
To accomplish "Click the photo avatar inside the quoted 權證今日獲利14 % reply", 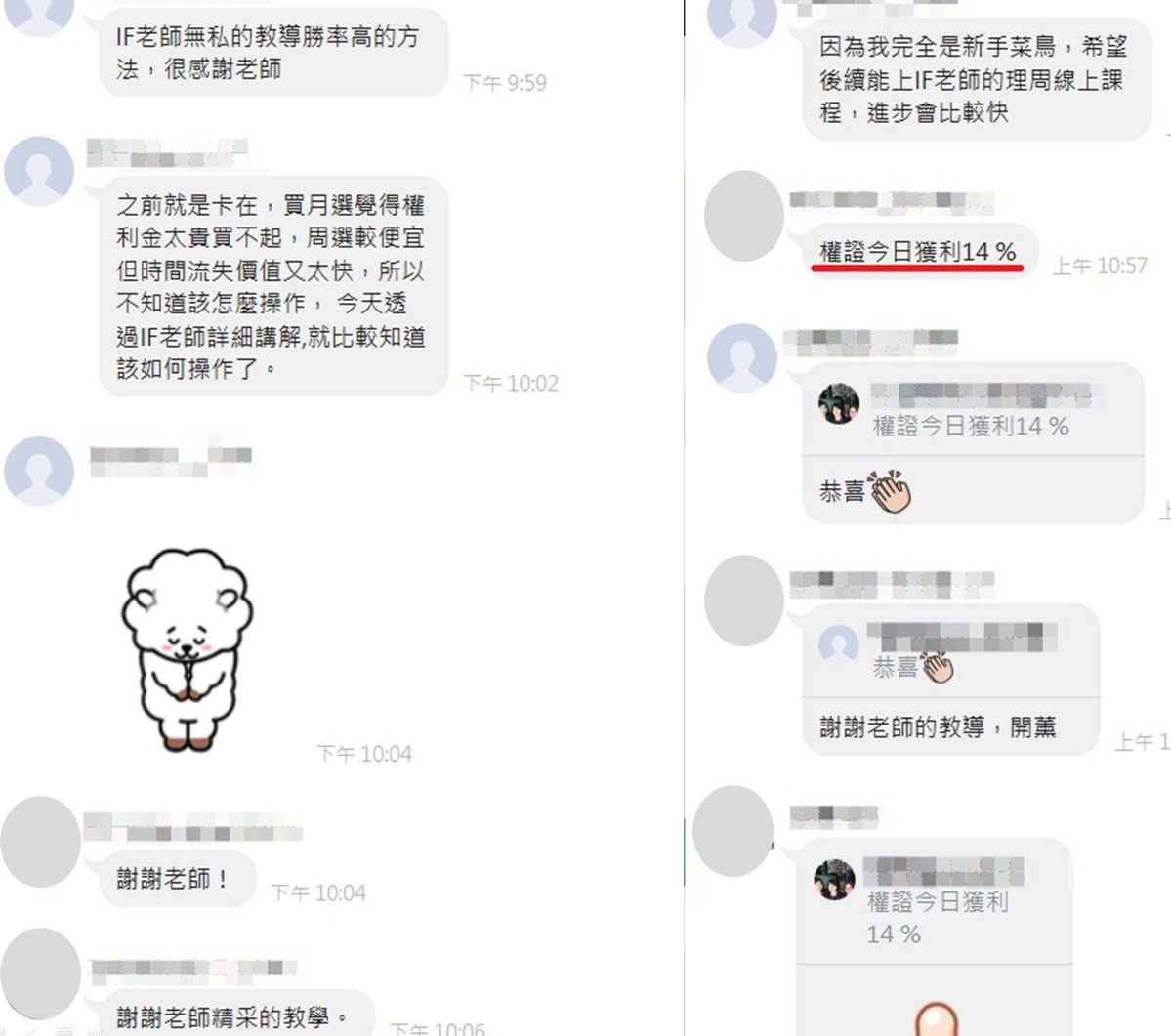I will [x=839, y=404].
